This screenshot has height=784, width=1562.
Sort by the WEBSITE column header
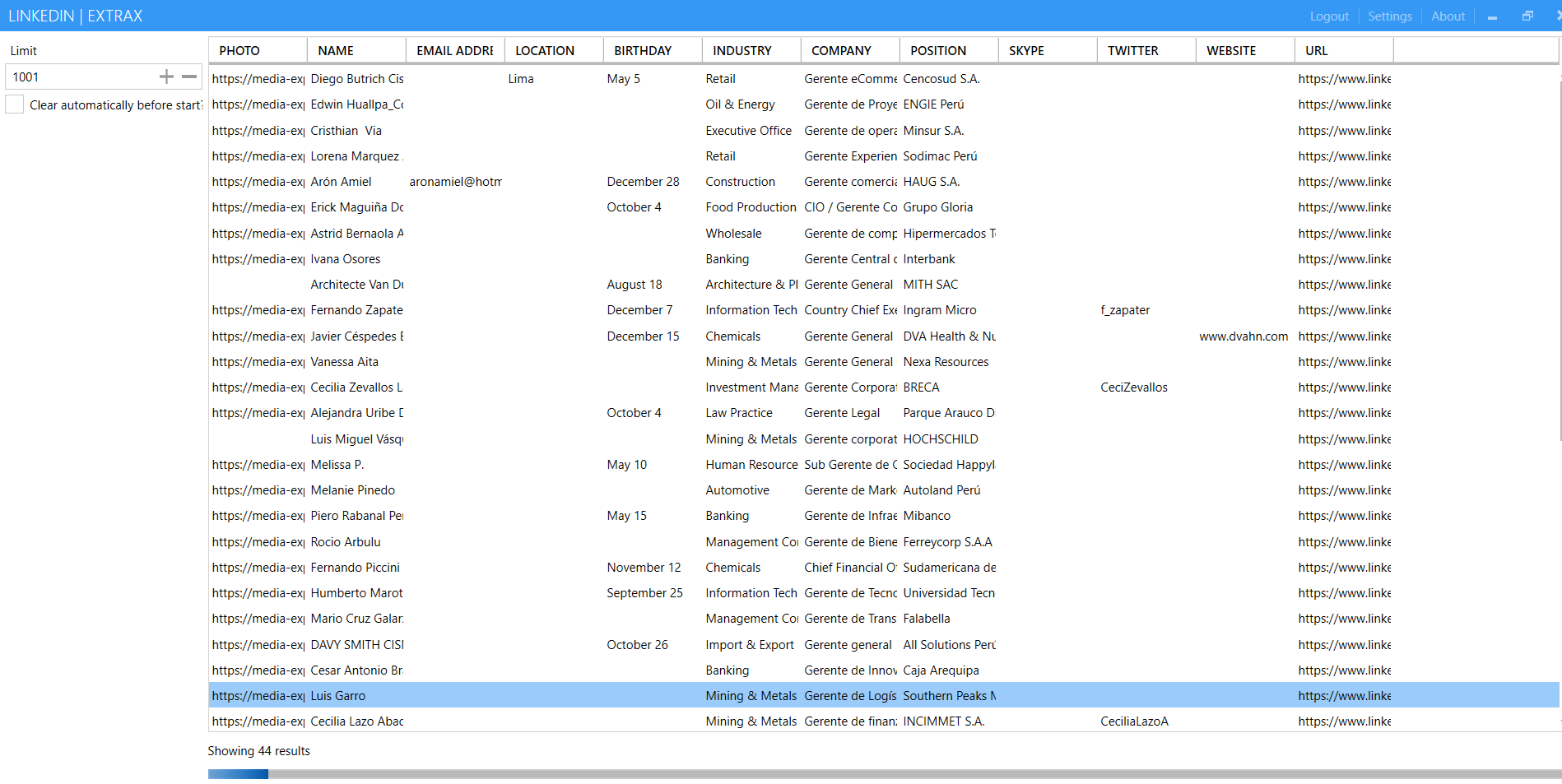click(1245, 50)
